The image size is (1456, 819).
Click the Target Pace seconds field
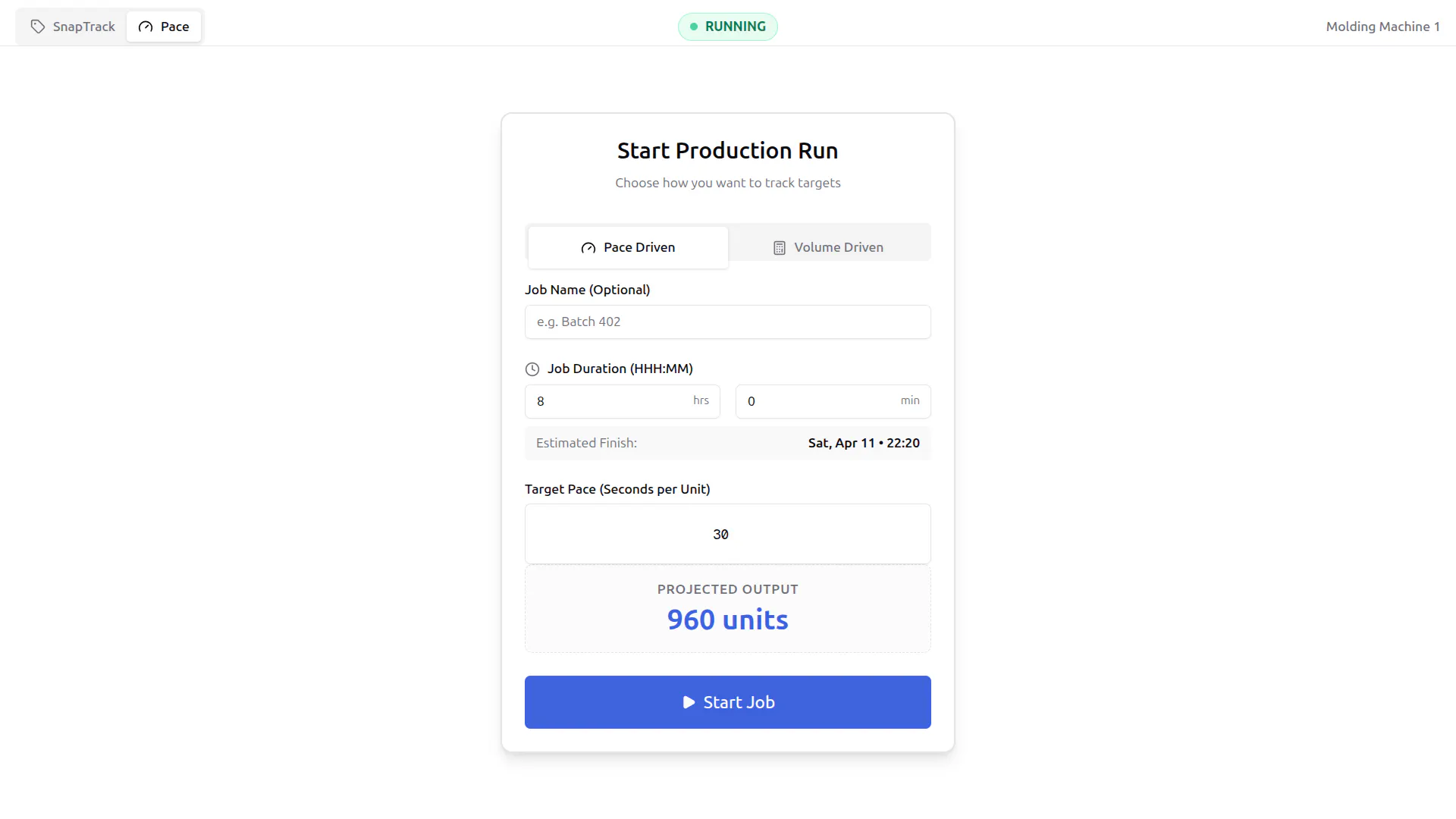pyautogui.click(x=728, y=534)
